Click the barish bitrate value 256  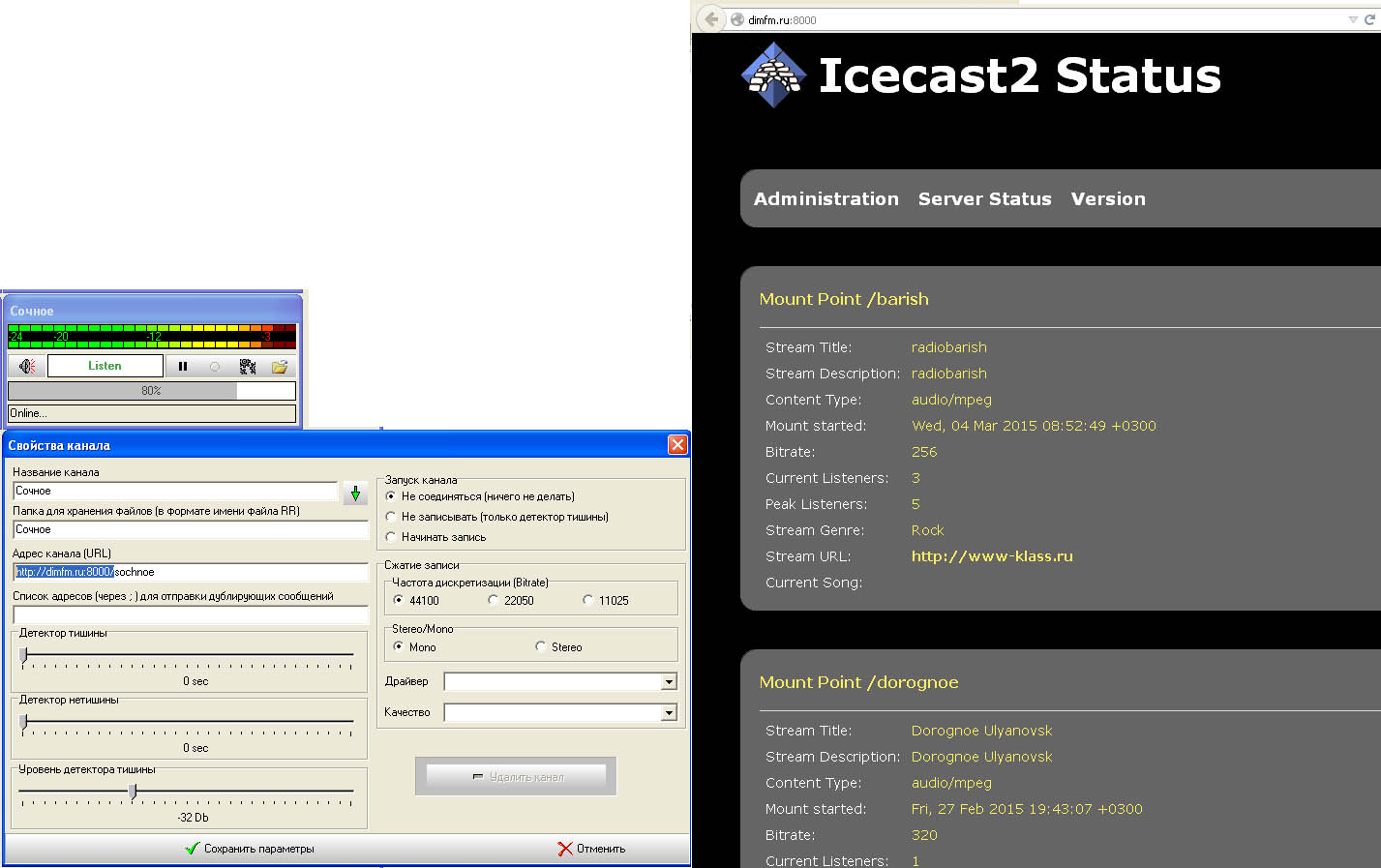[x=924, y=452]
